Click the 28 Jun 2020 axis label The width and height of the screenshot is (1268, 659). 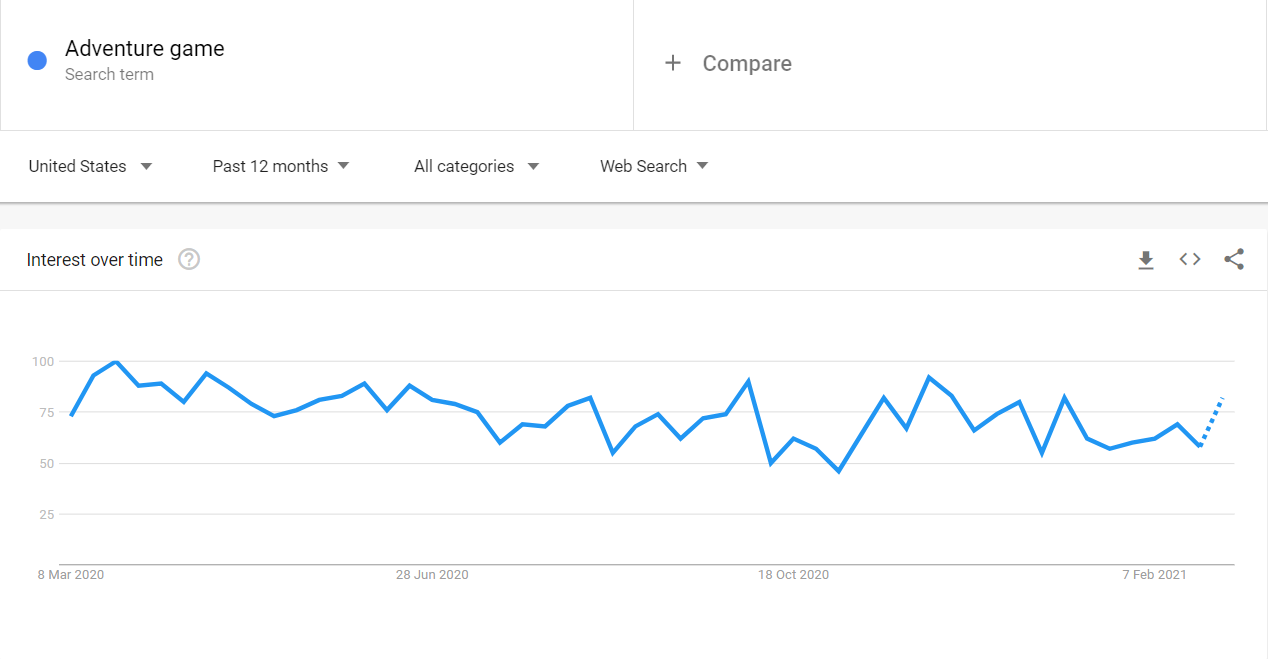pyautogui.click(x=432, y=575)
